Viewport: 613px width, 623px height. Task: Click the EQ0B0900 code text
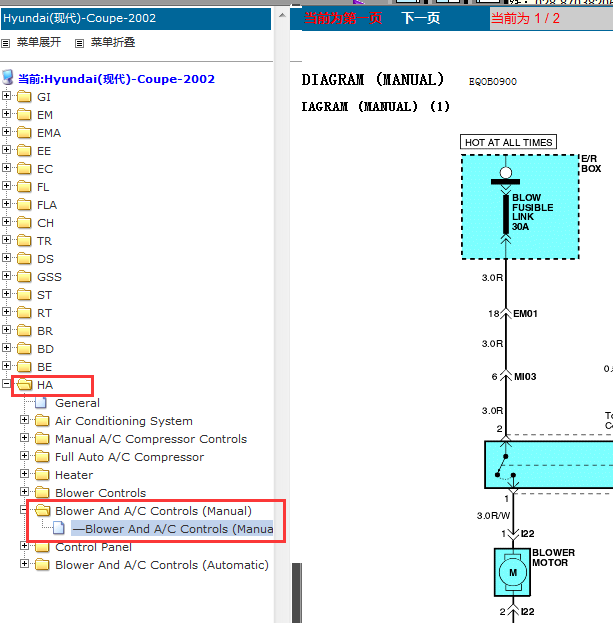tap(493, 81)
